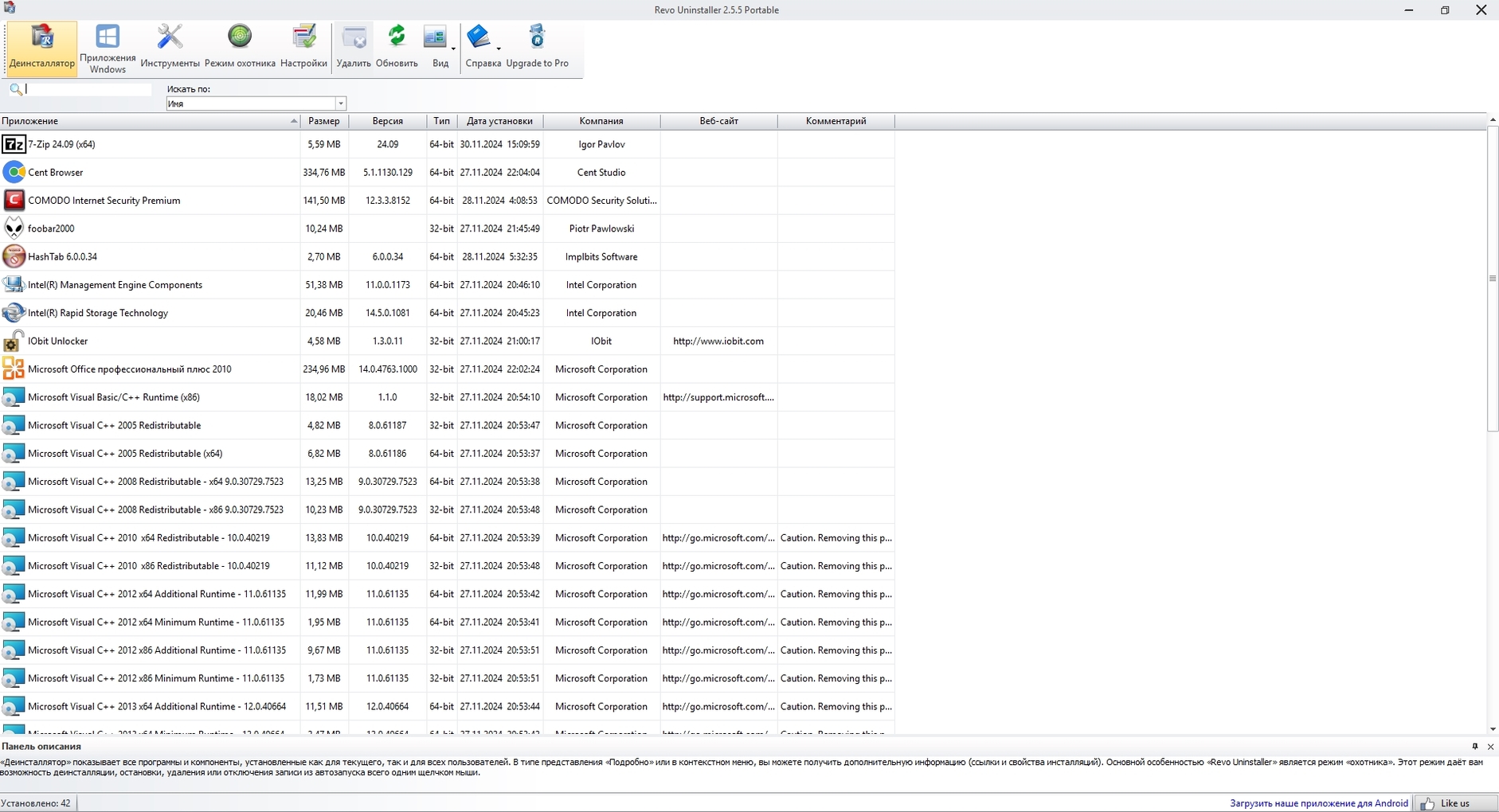Select COMODO Internet Security Premium icon
Screen dimensions: 1499x812
14,200
